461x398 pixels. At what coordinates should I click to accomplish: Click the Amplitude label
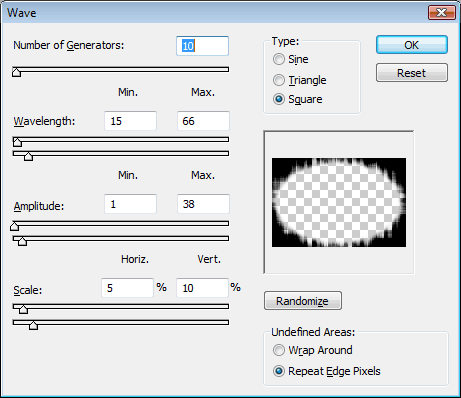(39, 206)
